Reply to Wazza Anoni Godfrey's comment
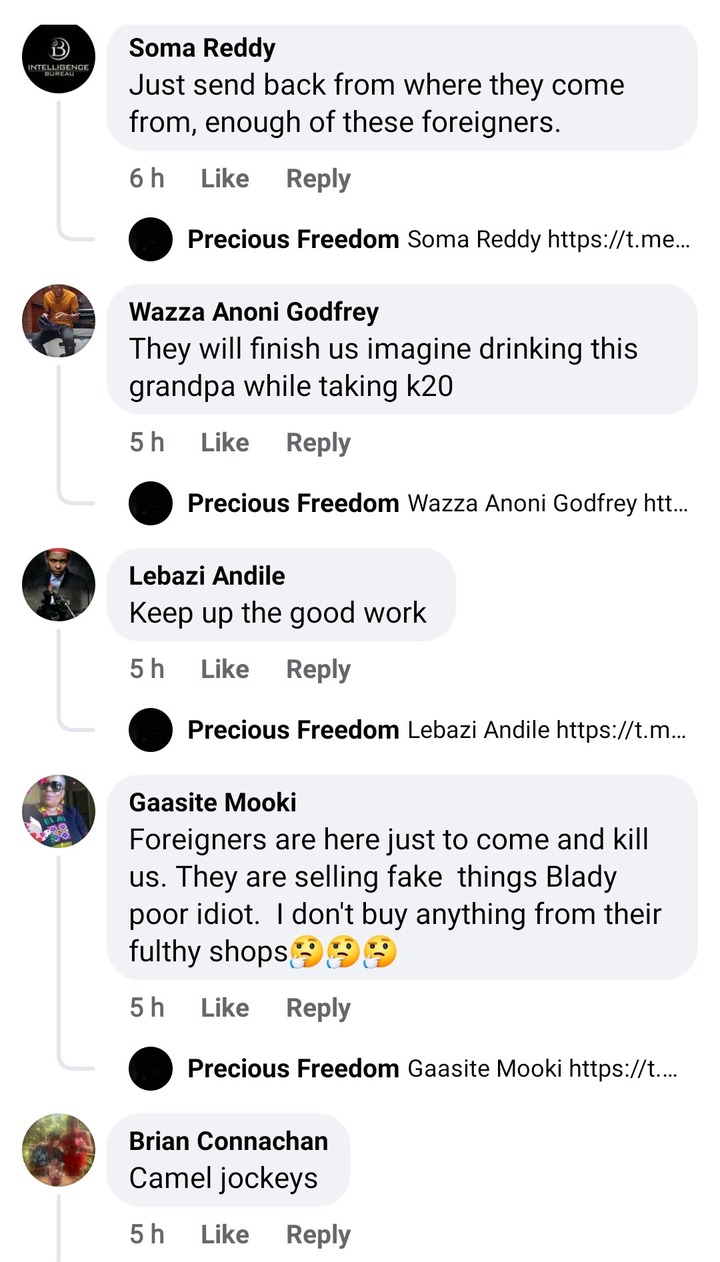The height and width of the screenshot is (1262, 720). pos(318,443)
